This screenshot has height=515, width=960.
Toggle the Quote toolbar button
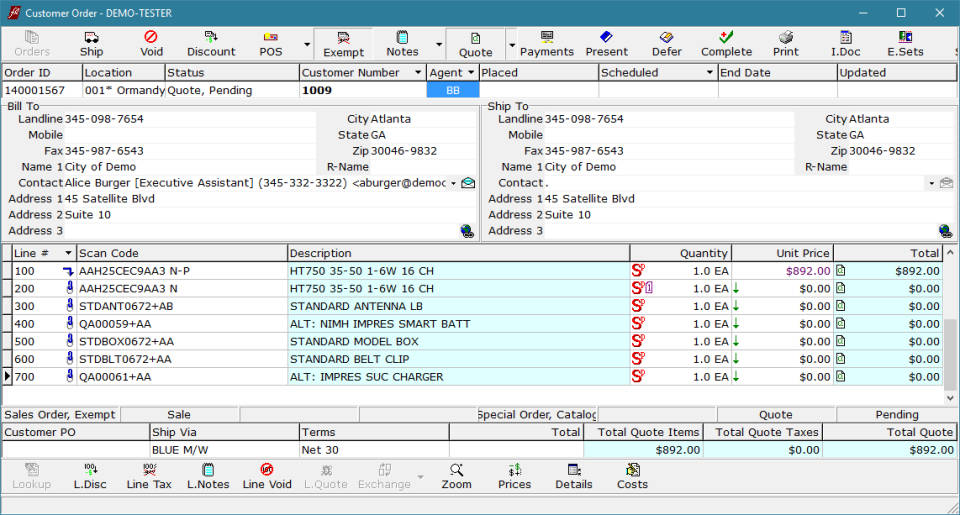(x=475, y=44)
